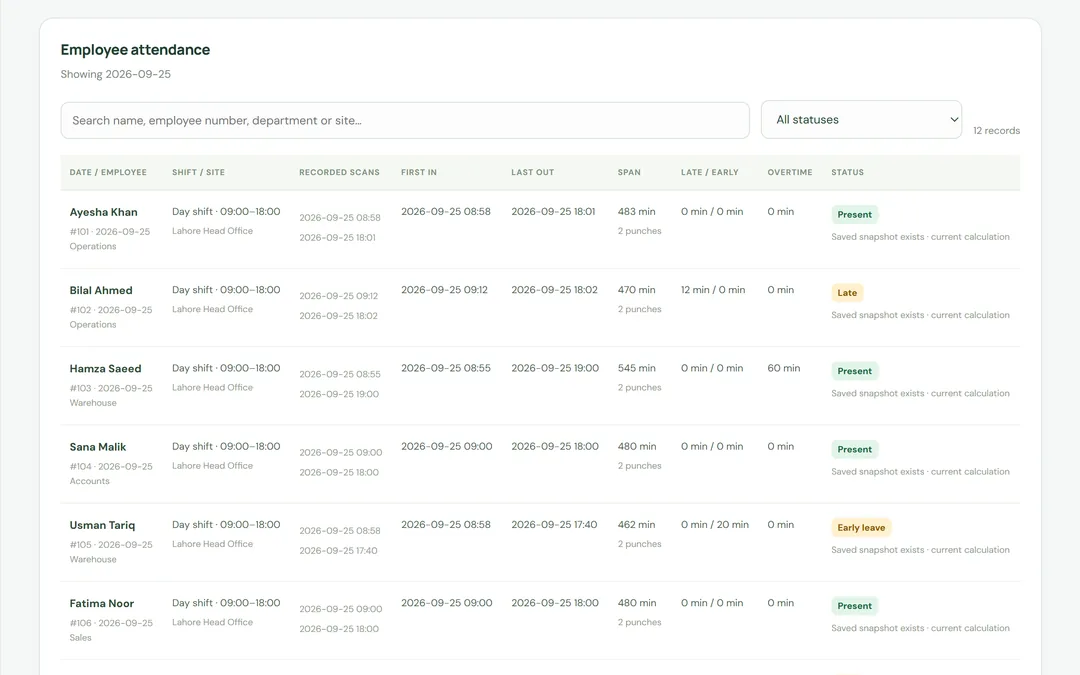This screenshot has width=1080, height=675.
Task: Focus the employee search input field
Action: 405,121
